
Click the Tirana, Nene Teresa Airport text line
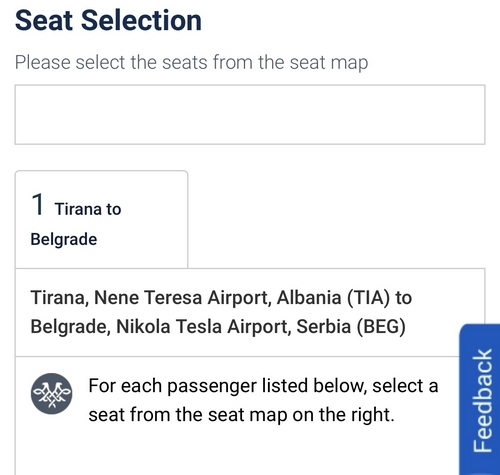(221, 298)
